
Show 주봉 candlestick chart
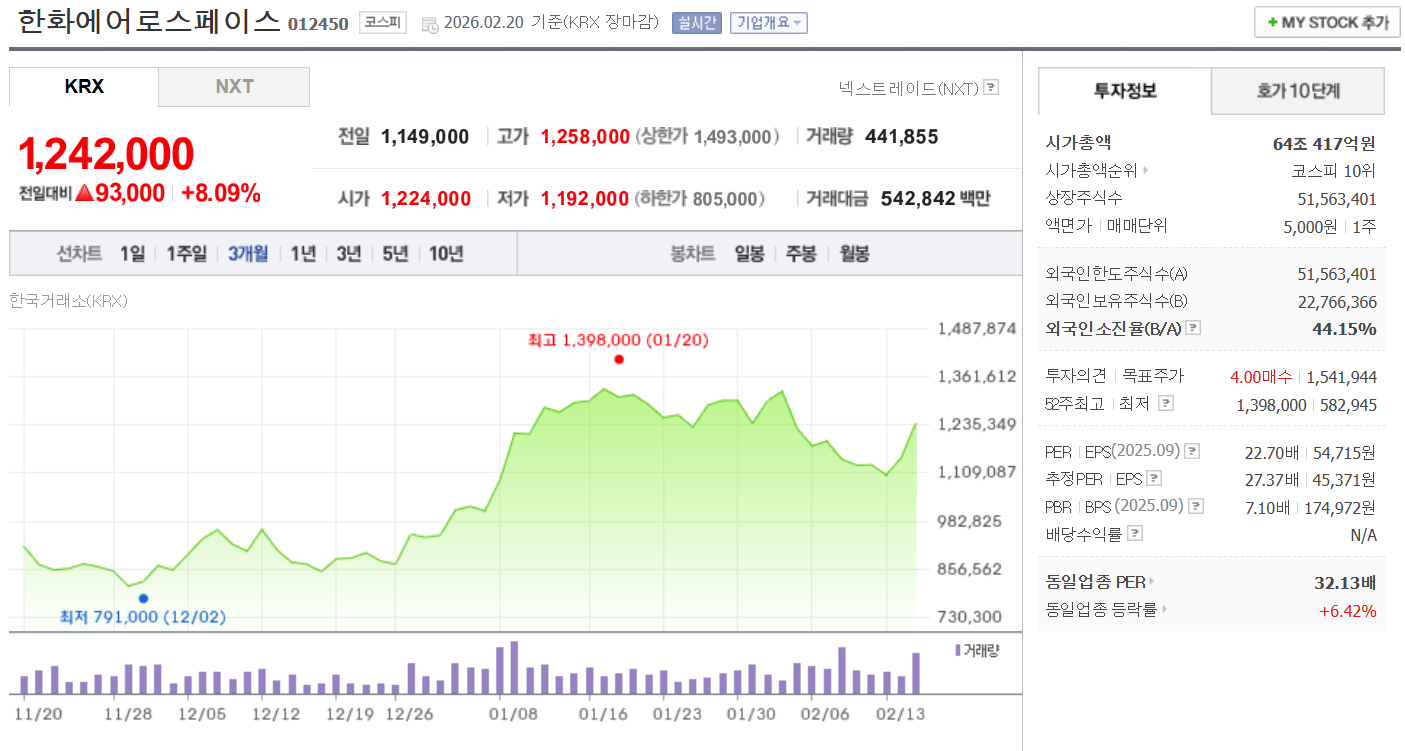[x=801, y=254]
